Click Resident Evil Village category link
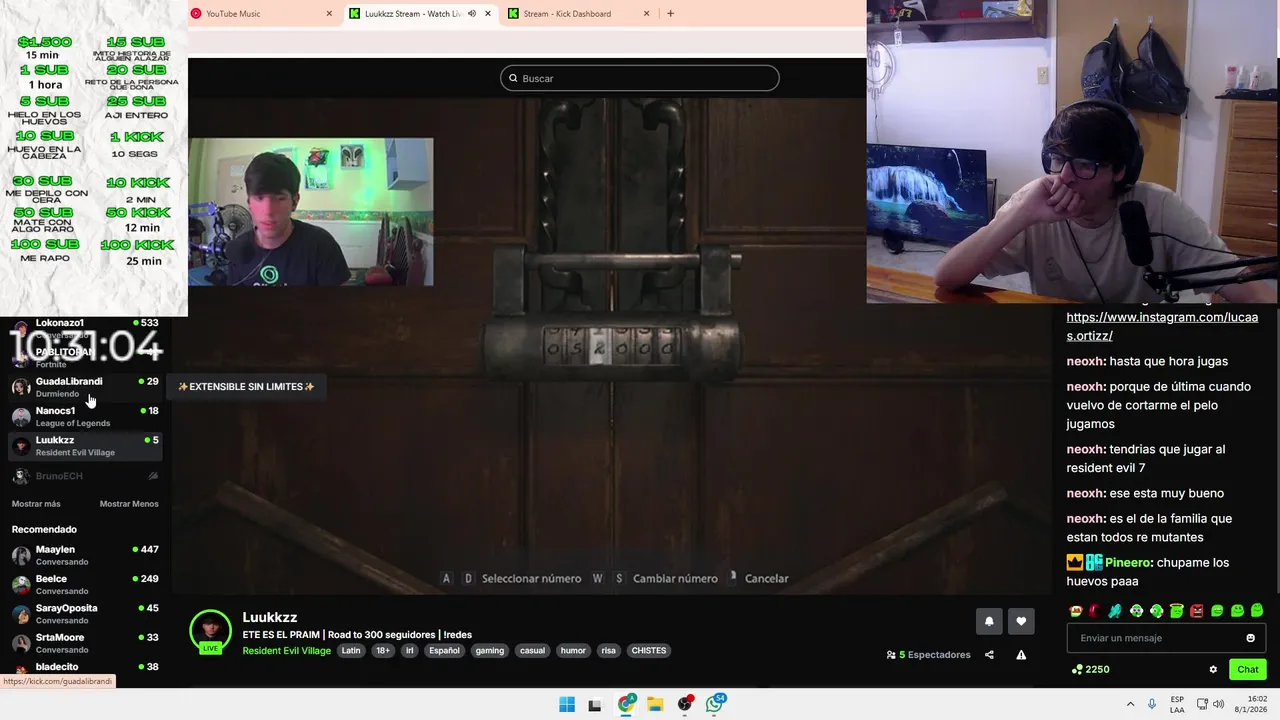1280x720 pixels. point(286,651)
